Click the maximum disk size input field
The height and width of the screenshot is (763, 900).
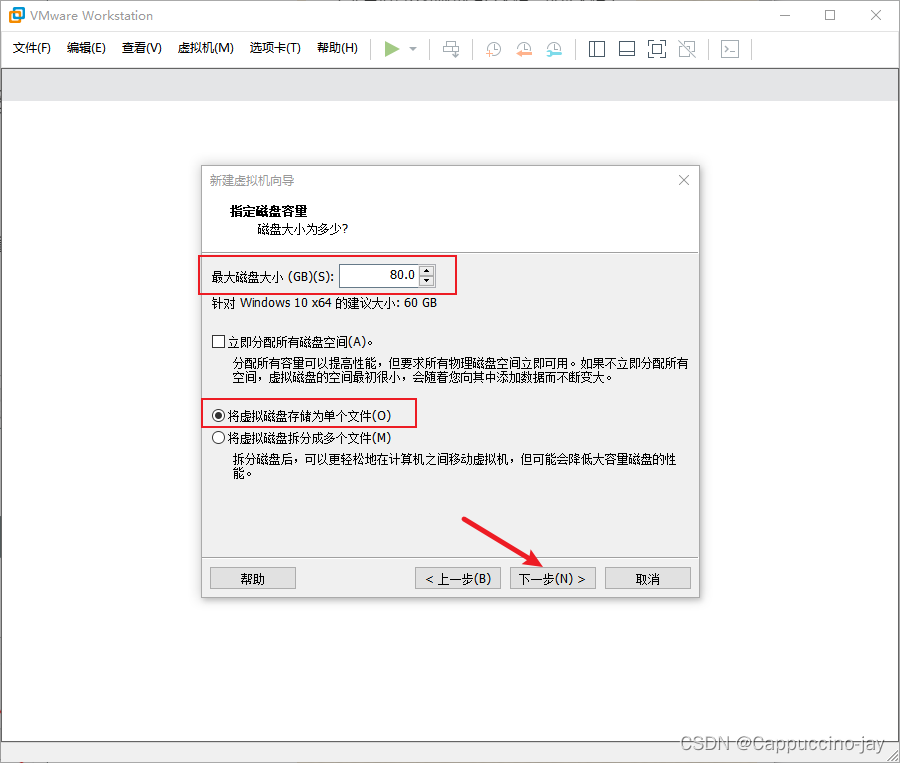[380, 275]
